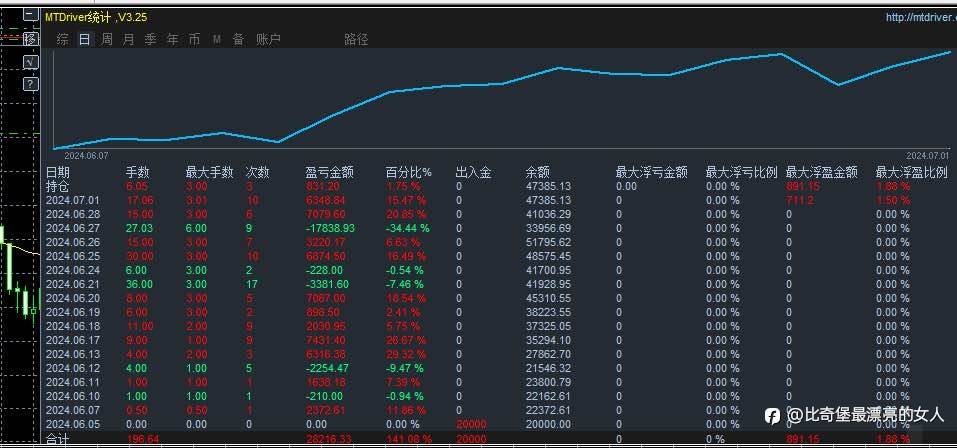Click the loss value -3381.60

(x=328, y=284)
